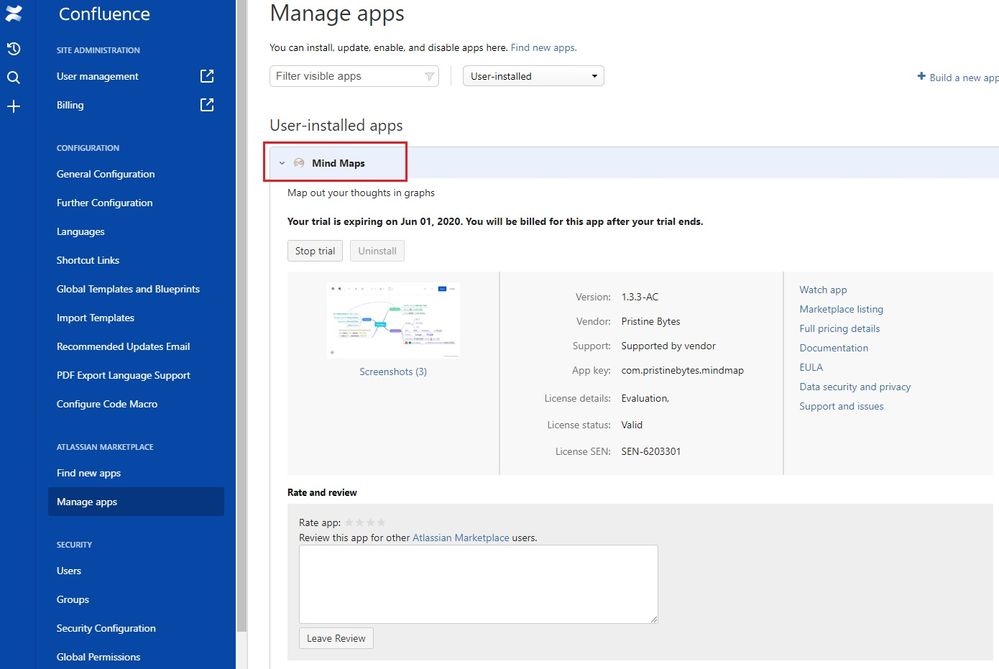The image size is (999, 669).
Task: Open Full pricing details link
Action: [x=840, y=329]
